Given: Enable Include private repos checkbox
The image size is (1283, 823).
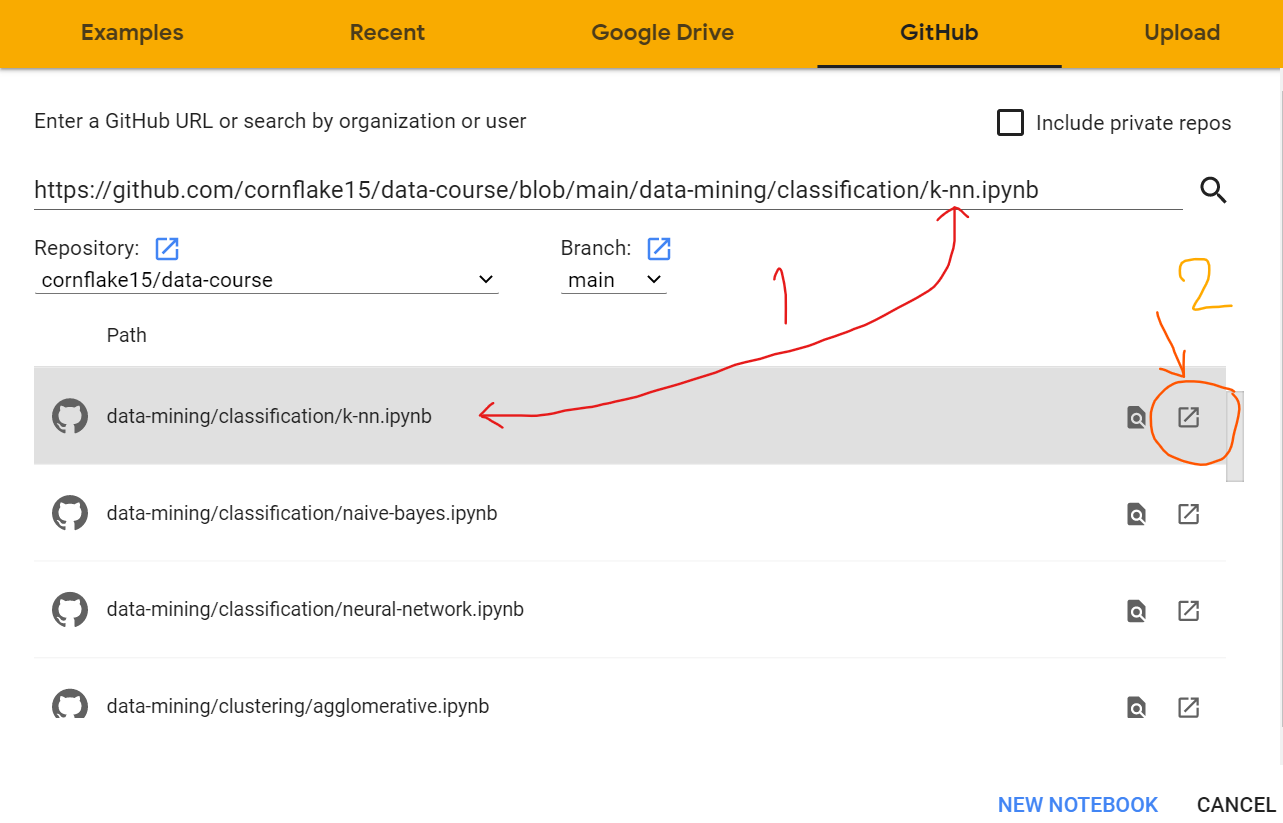Looking at the screenshot, I should tap(1010, 123).
